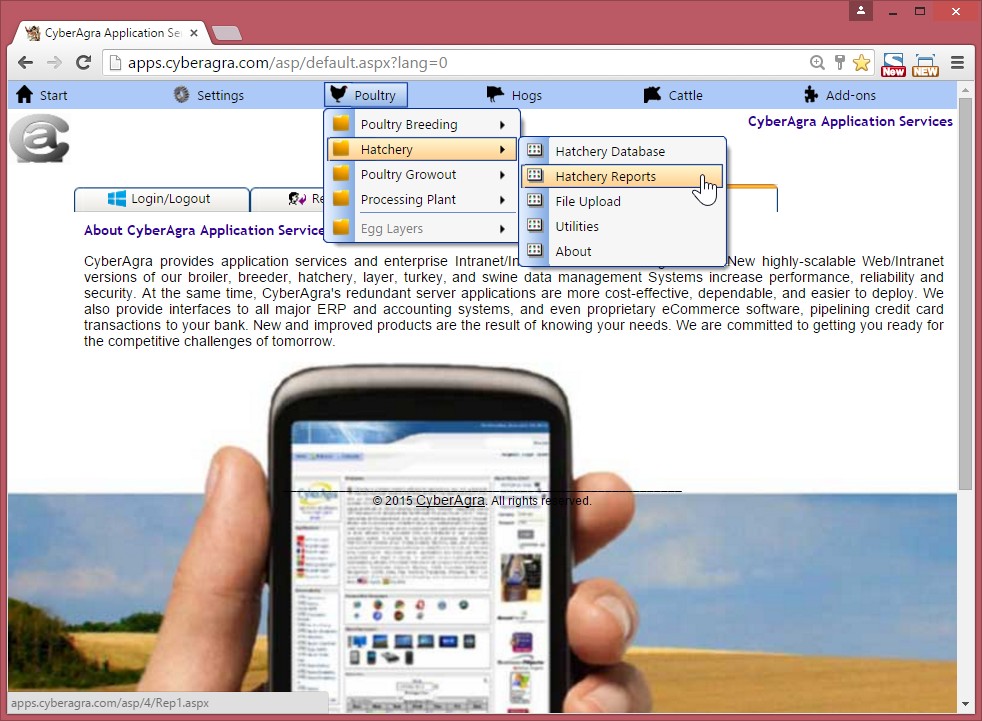Image resolution: width=982 pixels, height=721 pixels.
Task: Click the scrollbar up arrow
Action: pos(965,90)
